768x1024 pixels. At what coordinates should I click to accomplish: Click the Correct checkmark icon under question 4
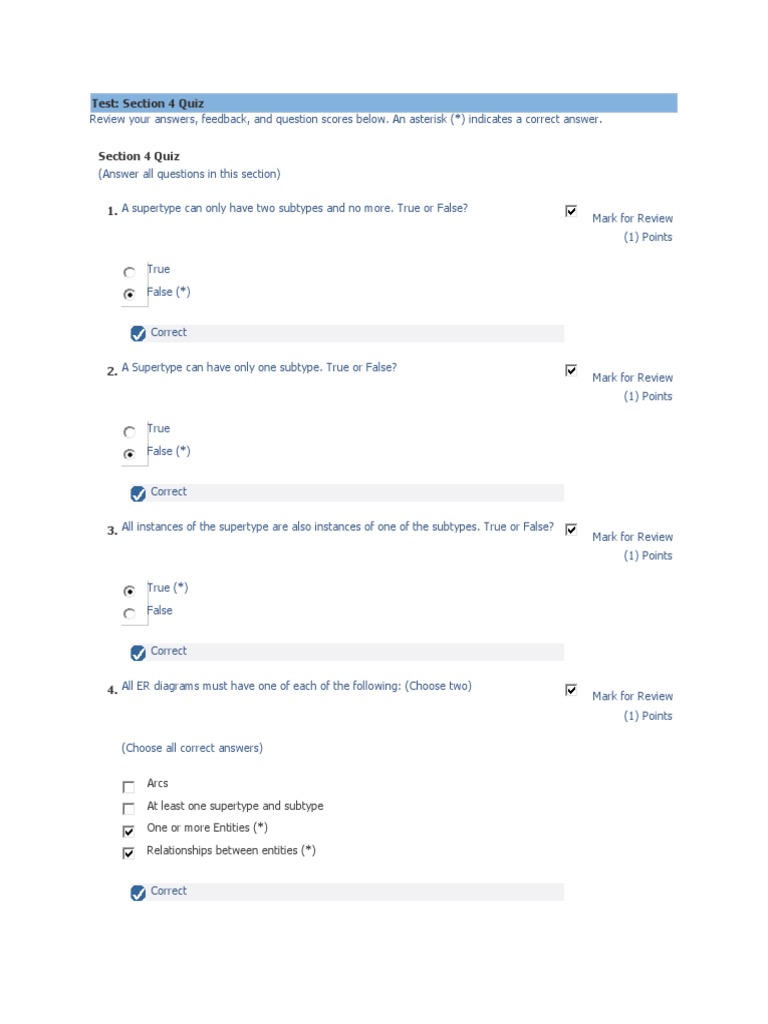(x=138, y=893)
